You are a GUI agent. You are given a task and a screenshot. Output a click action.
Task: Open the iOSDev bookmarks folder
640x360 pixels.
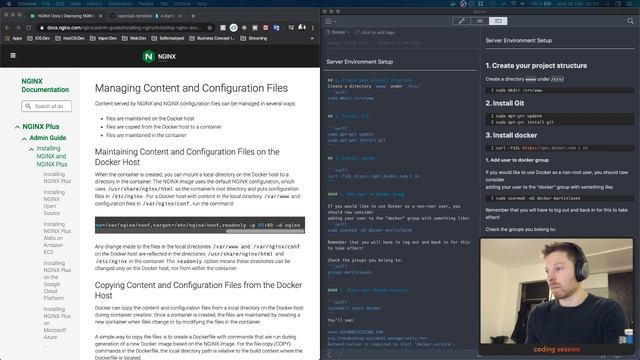point(38,38)
